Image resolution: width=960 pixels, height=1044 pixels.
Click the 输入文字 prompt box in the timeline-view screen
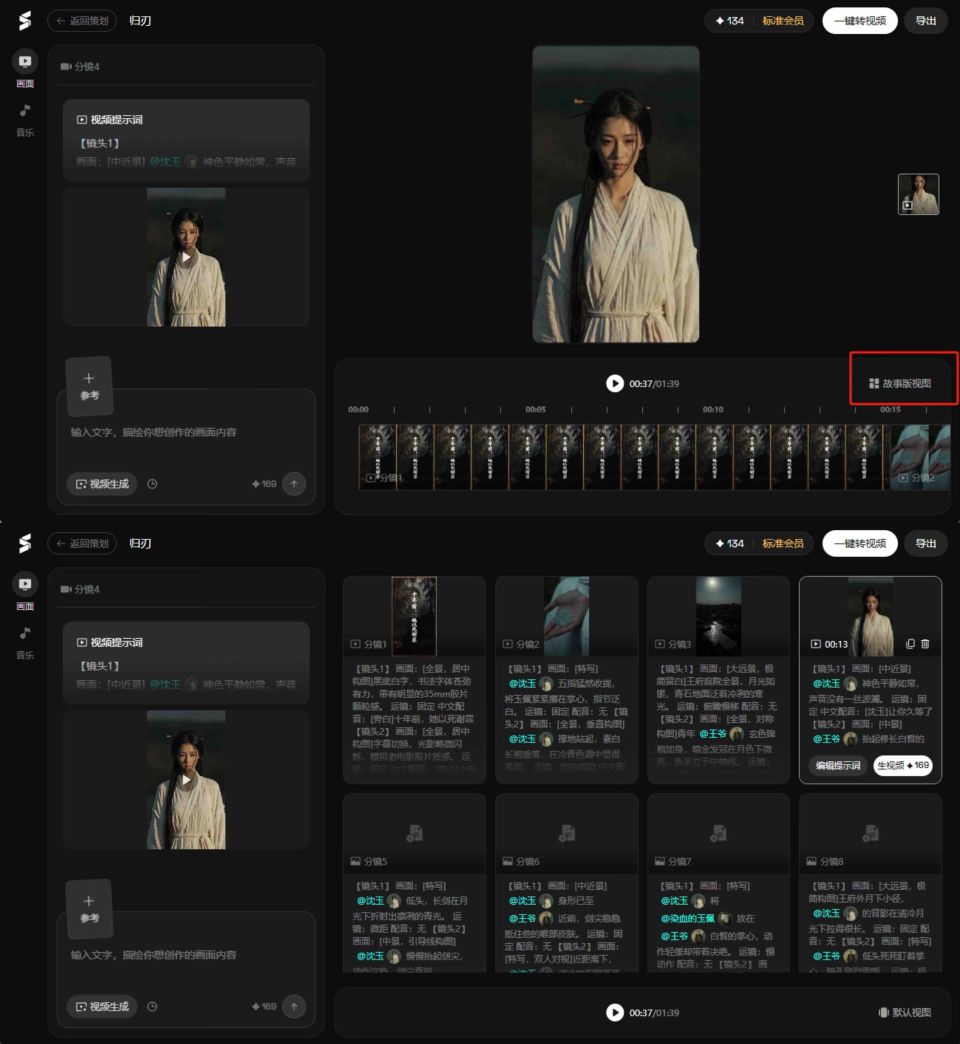186,433
